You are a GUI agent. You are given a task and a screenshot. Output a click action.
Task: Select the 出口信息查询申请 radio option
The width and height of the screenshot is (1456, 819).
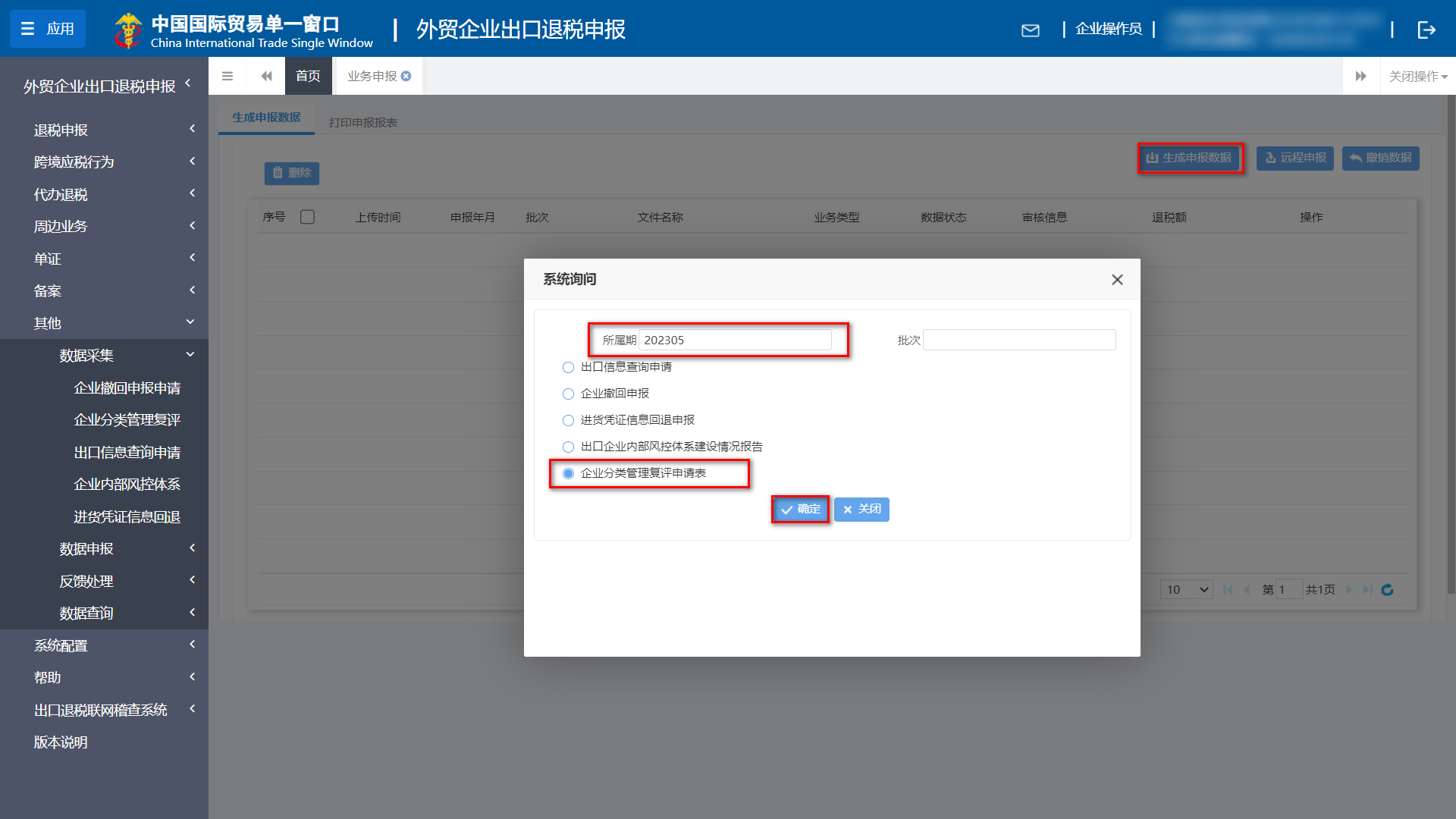point(568,367)
